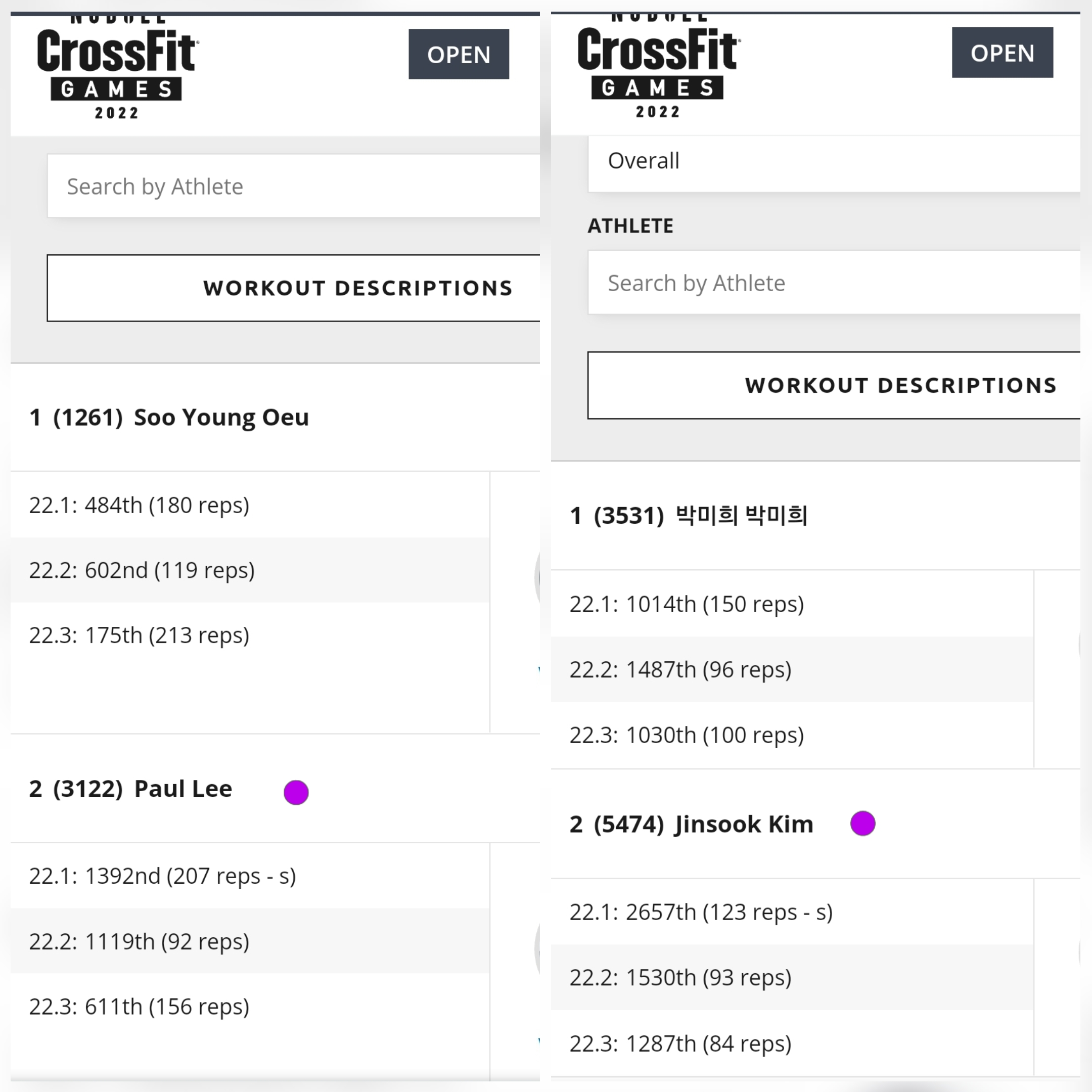Expand 박미희 athlete row
This screenshot has width=1092, height=1092.
(x=815, y=515)
